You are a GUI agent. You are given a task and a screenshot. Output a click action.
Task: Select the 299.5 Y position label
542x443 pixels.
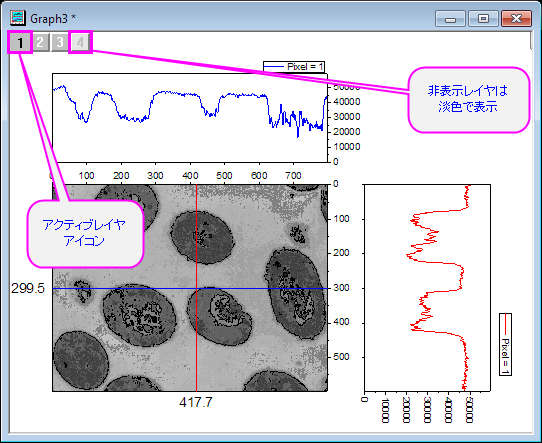tap(28, 288)
